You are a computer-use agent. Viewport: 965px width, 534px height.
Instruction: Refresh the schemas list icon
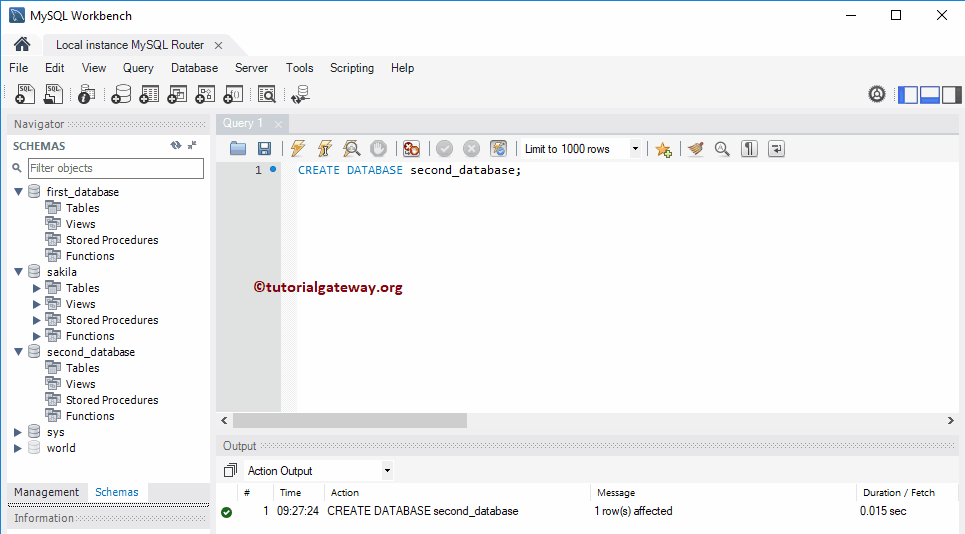pos(176,145)
